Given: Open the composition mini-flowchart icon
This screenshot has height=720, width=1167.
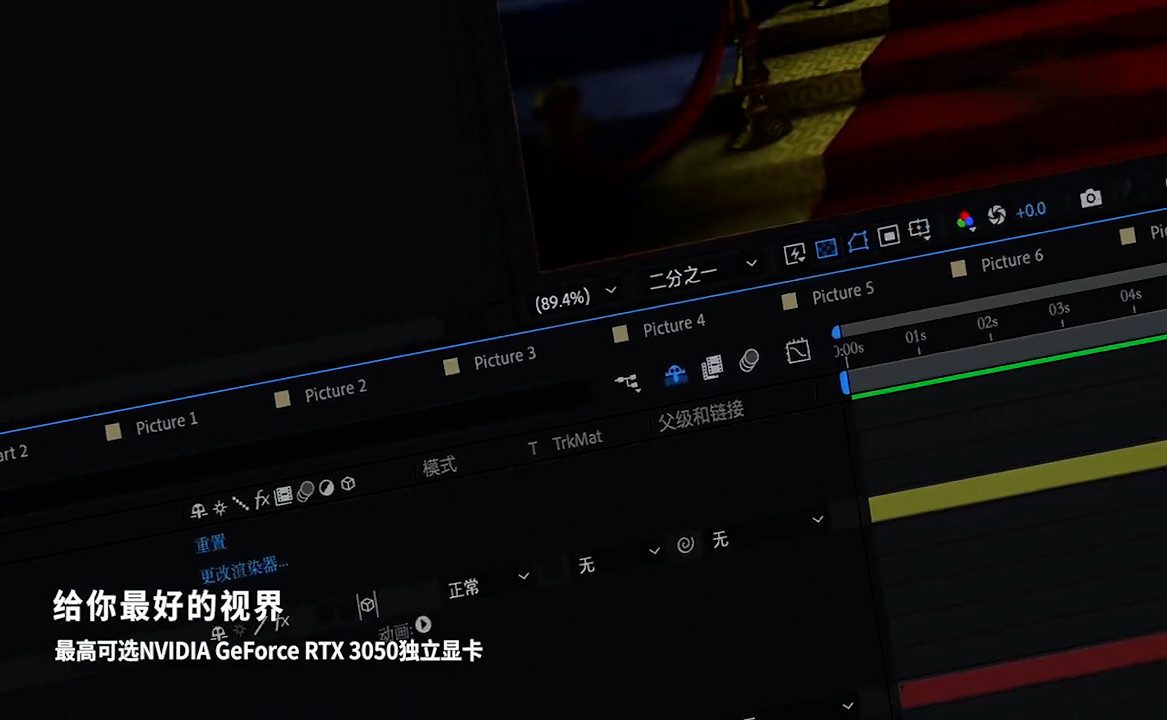Looking at the screenshot, I should click(628, 383).
